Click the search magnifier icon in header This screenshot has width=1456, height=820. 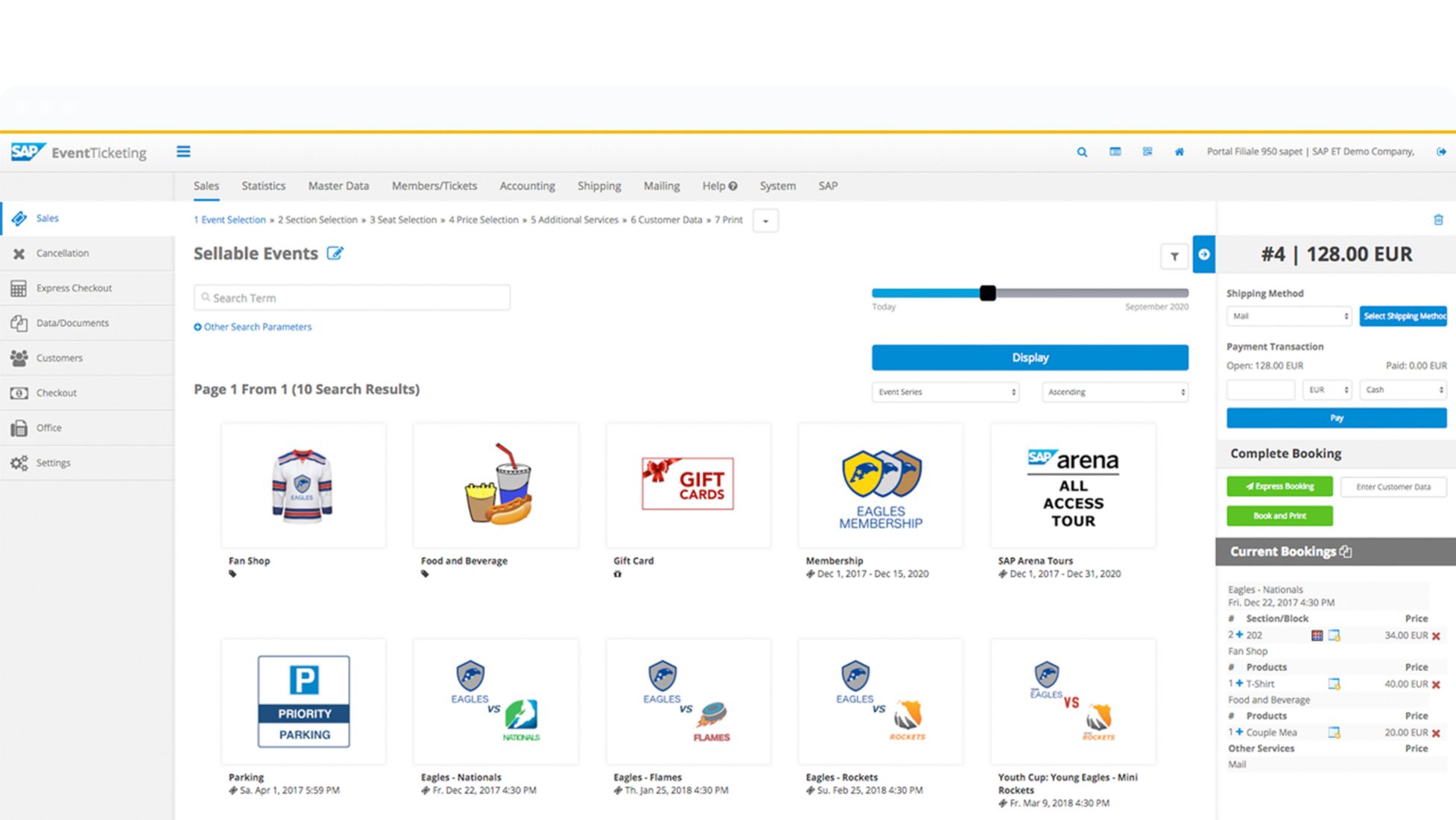(1082, 152)
